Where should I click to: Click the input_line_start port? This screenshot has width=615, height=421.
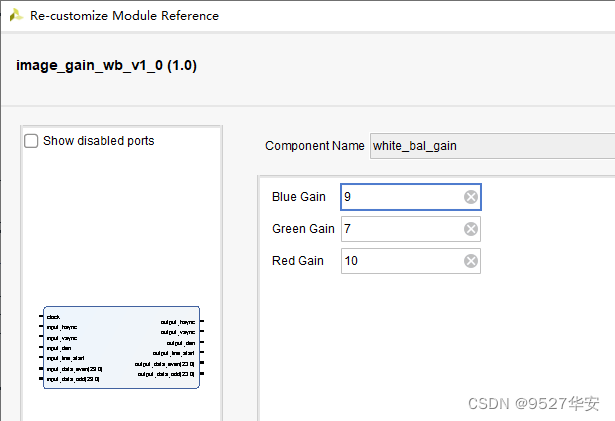(x=65, y=358)
